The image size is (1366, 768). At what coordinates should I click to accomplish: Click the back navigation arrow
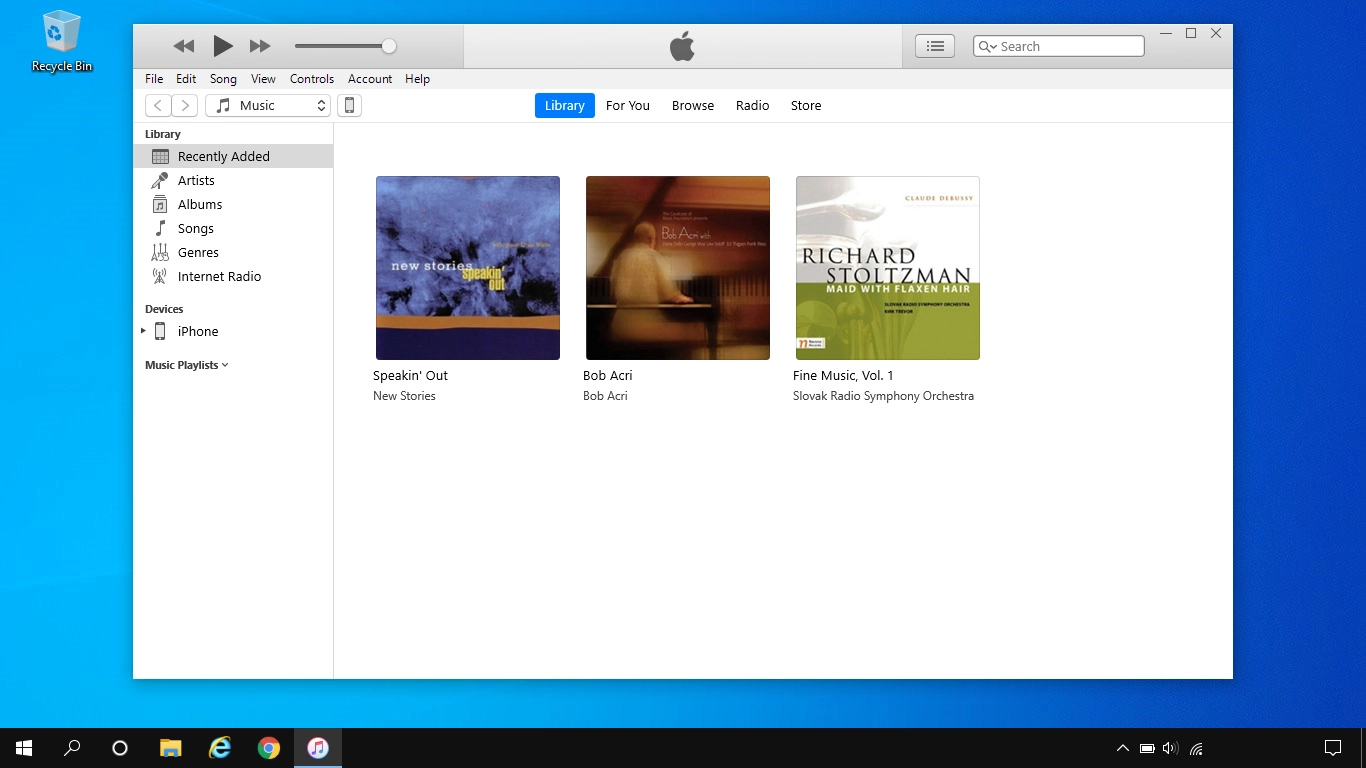click(157, 105)
